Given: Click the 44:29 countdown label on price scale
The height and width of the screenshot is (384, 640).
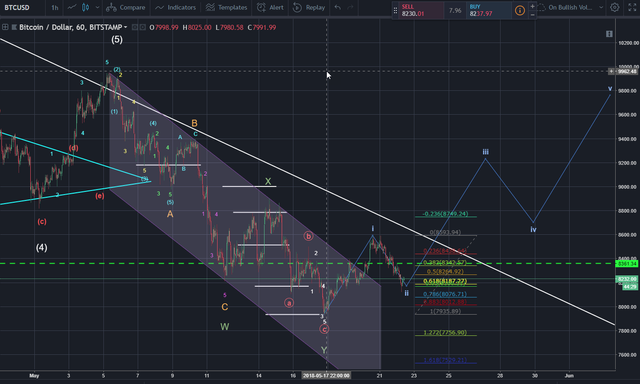Looking at the screenshot, I should click(x=630, y=287).
